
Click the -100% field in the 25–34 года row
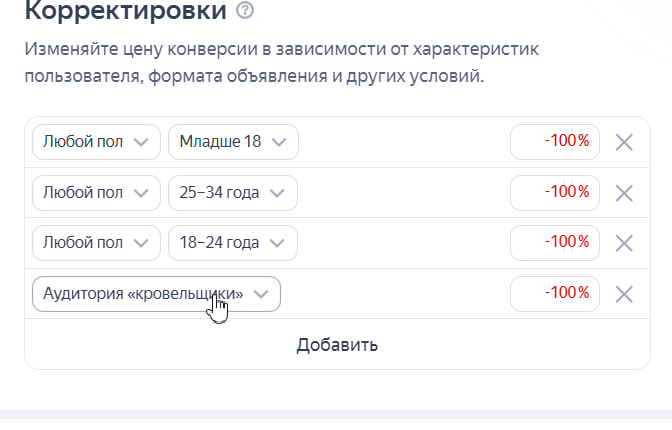(x=555, y=193)
